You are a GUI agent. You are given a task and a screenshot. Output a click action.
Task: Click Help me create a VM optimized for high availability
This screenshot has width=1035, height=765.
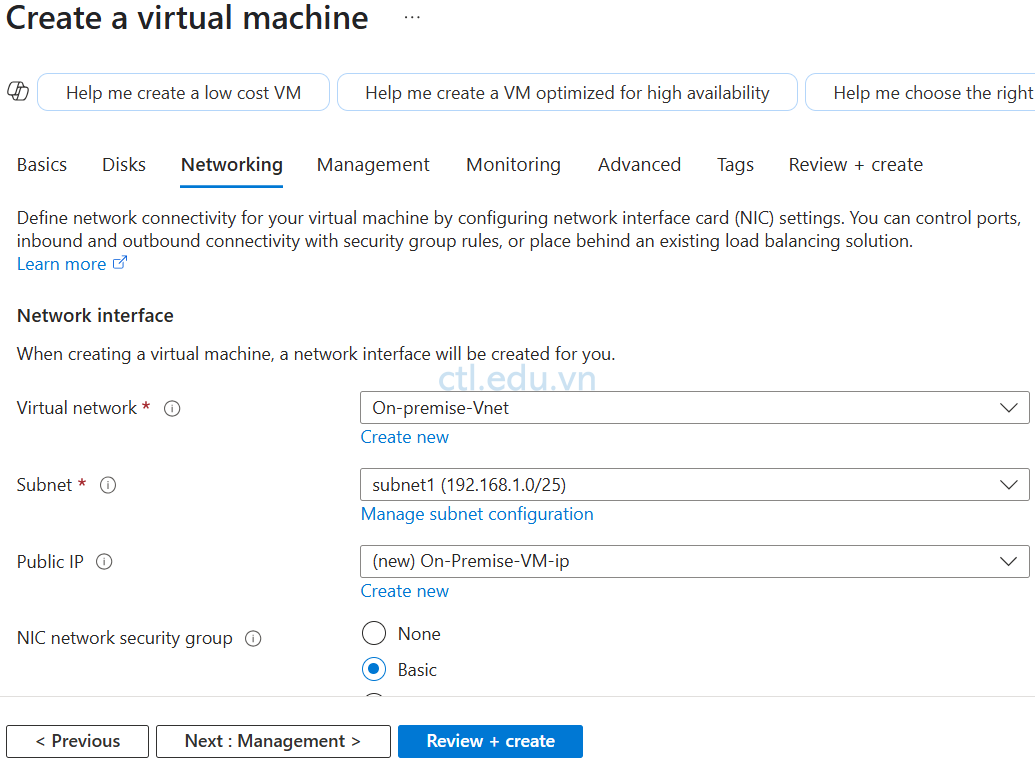(567, 92)
